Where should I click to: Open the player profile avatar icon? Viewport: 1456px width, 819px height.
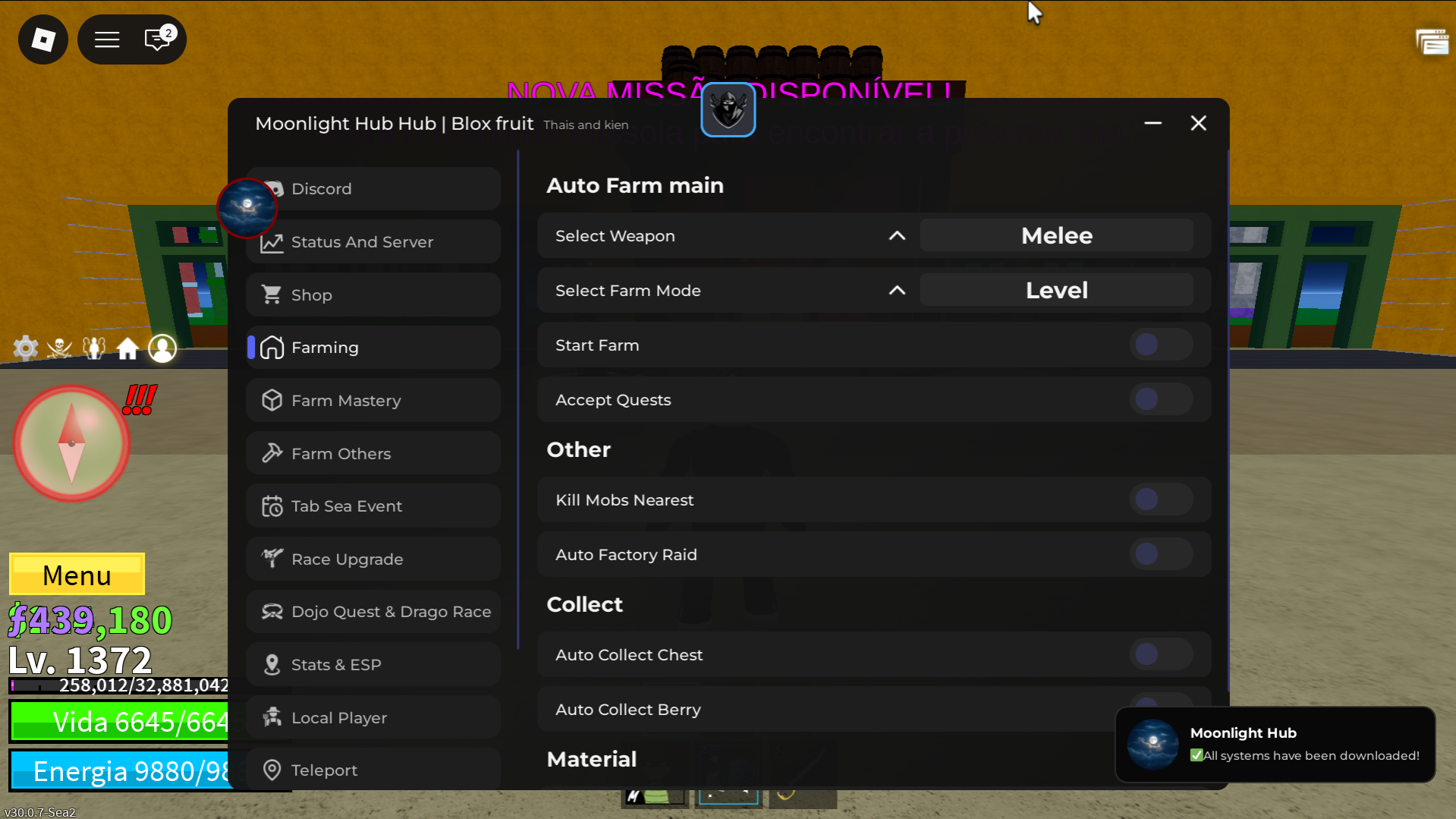pos(162,348)
